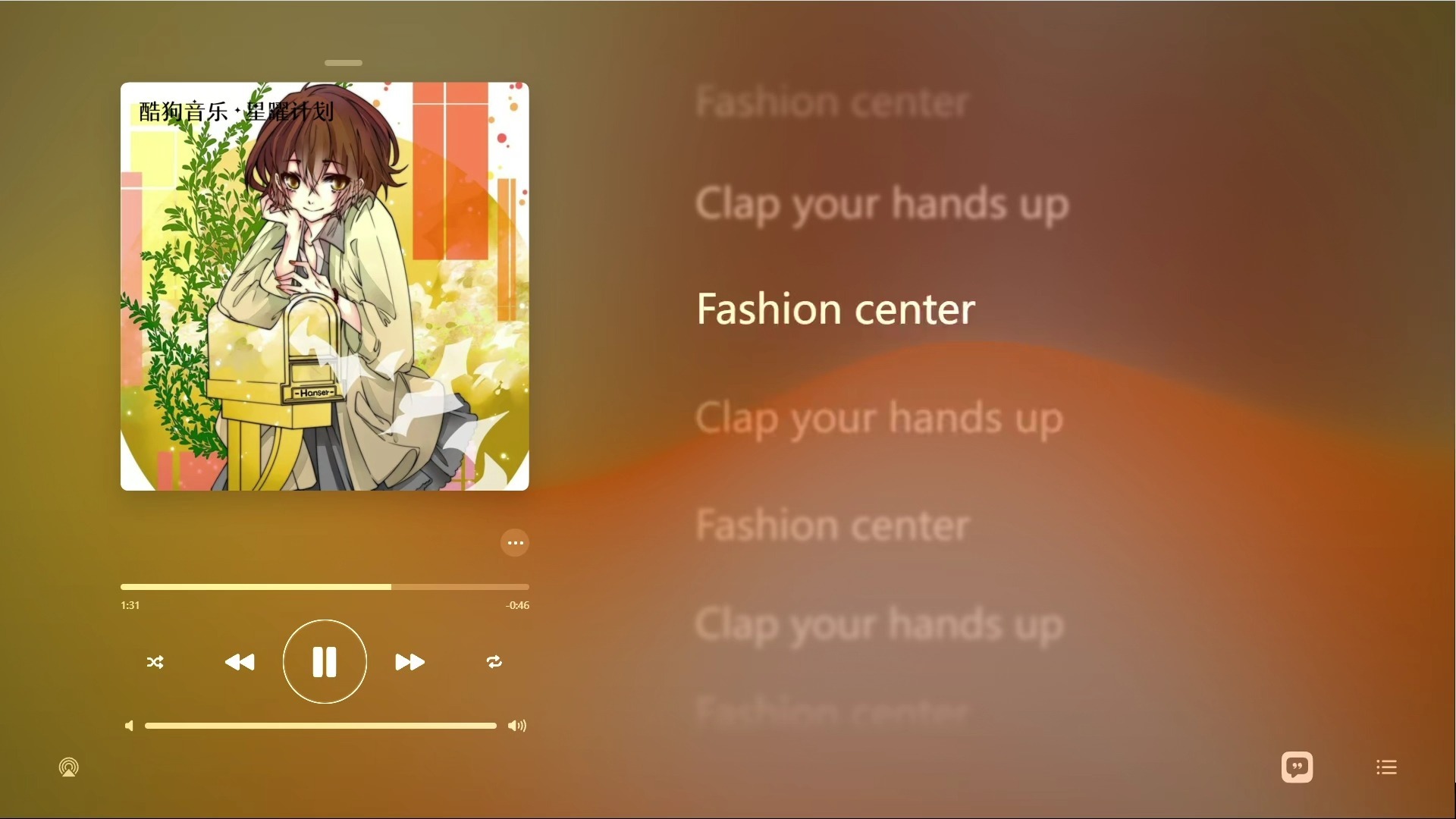The height and width of the screenshot is (819, 1456).
Task: Click the album cover artwork
Action: (x=325, y=286)
